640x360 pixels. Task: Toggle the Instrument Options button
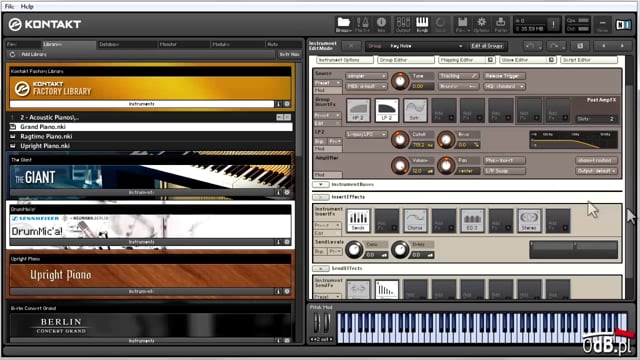point(344,60)
